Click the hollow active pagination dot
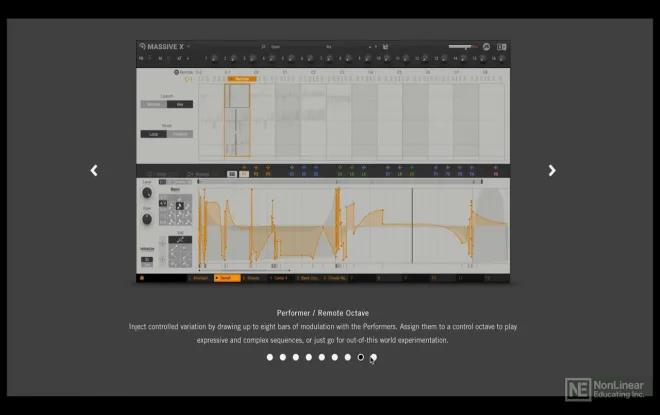 click(x=361, y=357)
